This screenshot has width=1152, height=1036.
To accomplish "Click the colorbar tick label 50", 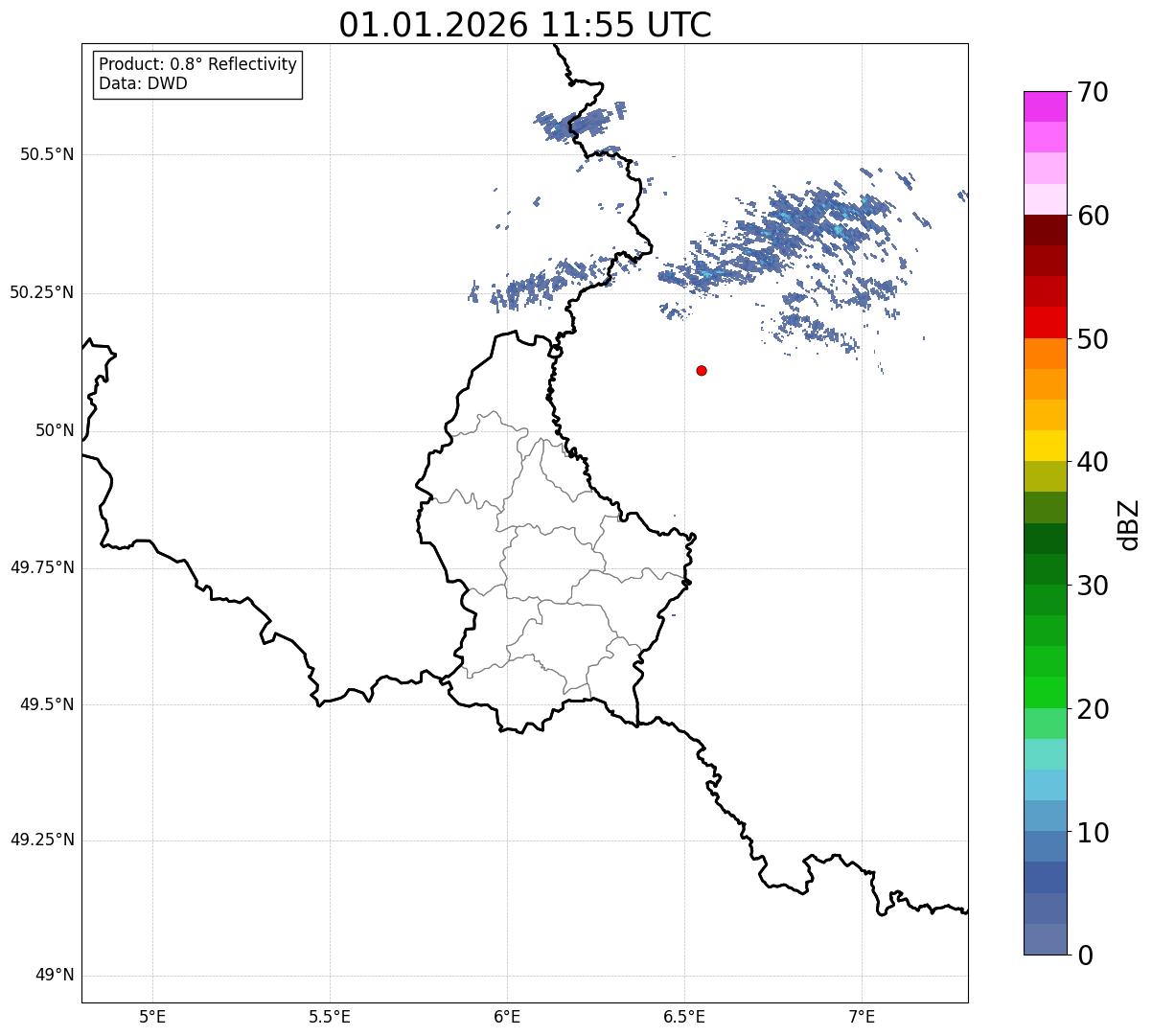I will 1093,339.
